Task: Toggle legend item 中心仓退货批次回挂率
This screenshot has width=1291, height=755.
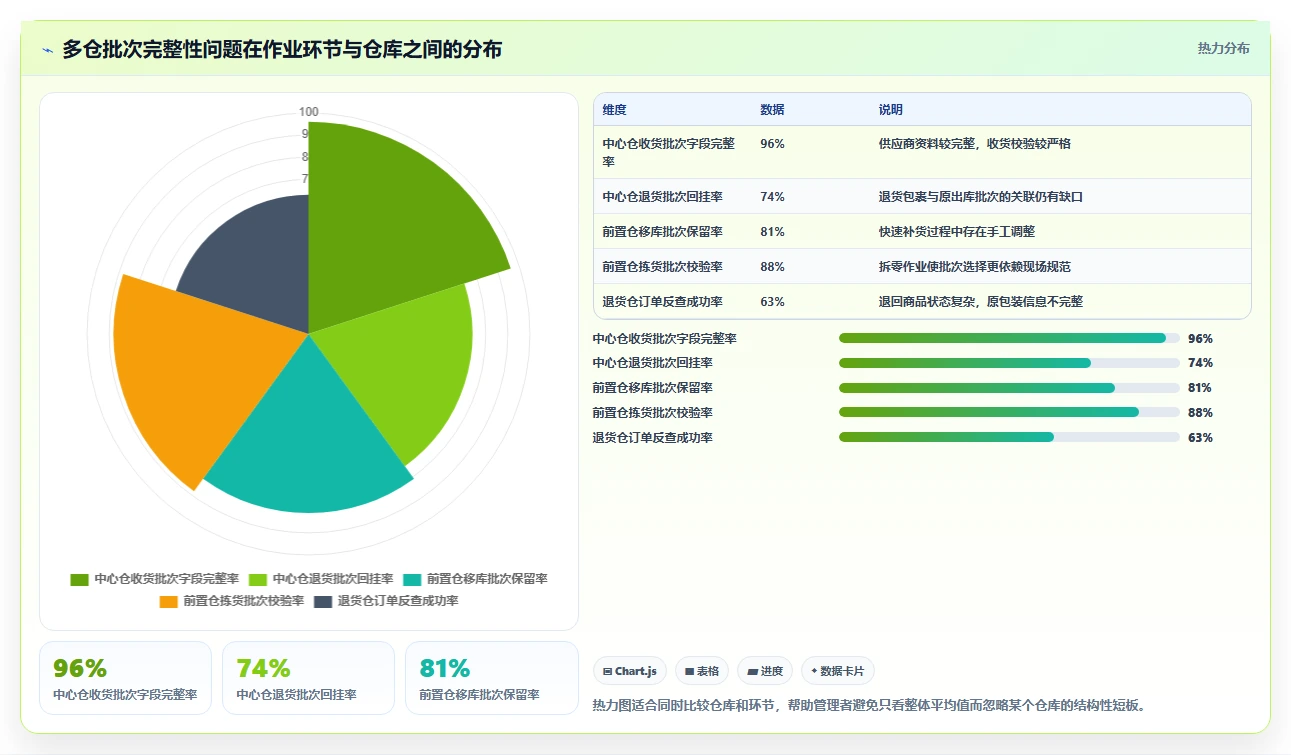Action: click(x=321, y=579)
